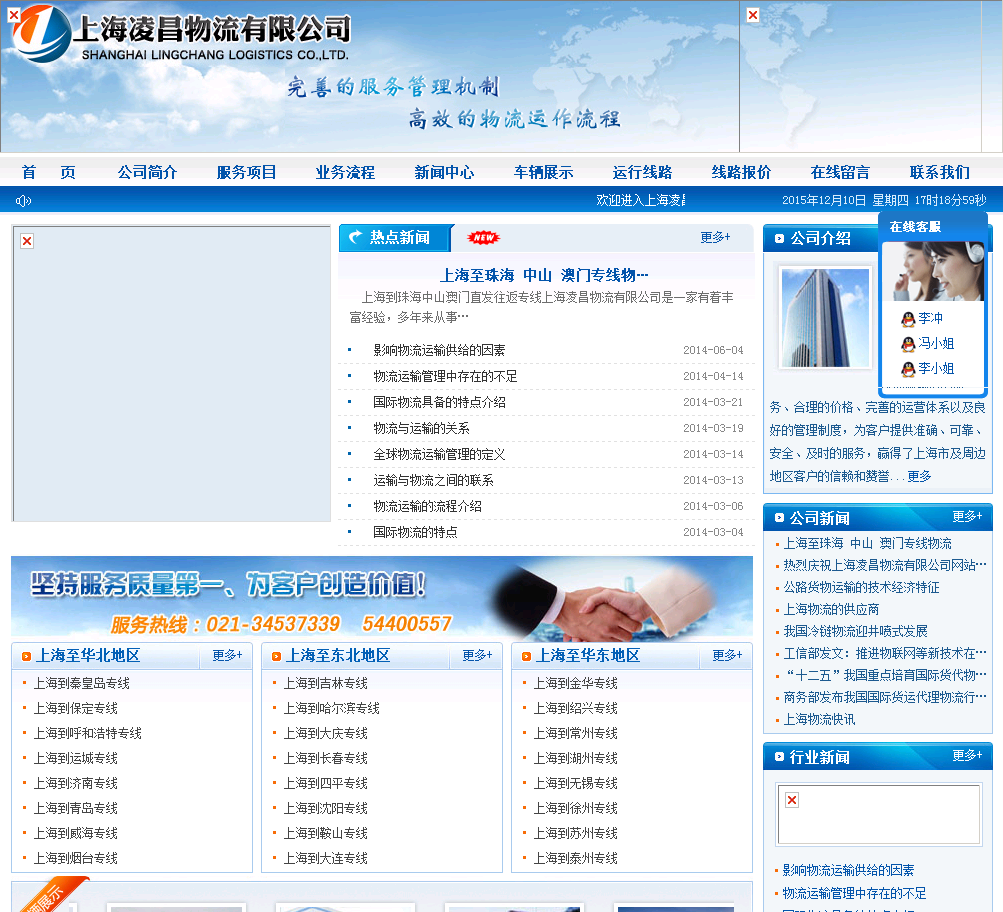Chat with 李冲 in the 在线客服 widget
The image size is (1003, 912).
(x=931, y=318)
